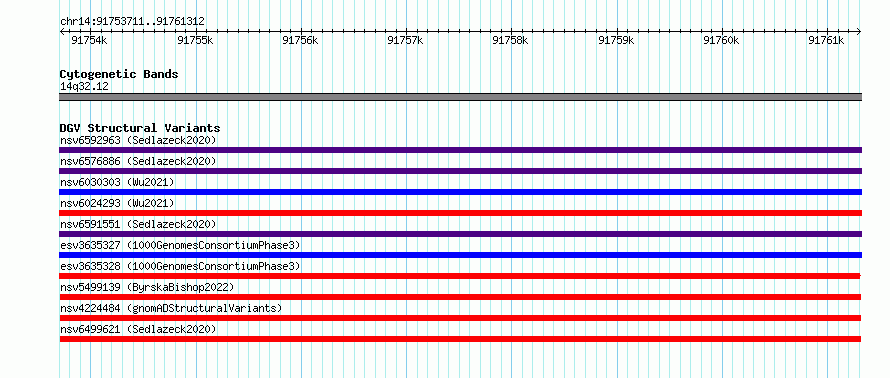
Task: Click the DGV Structural Variants track title
Action: [140, 128]
